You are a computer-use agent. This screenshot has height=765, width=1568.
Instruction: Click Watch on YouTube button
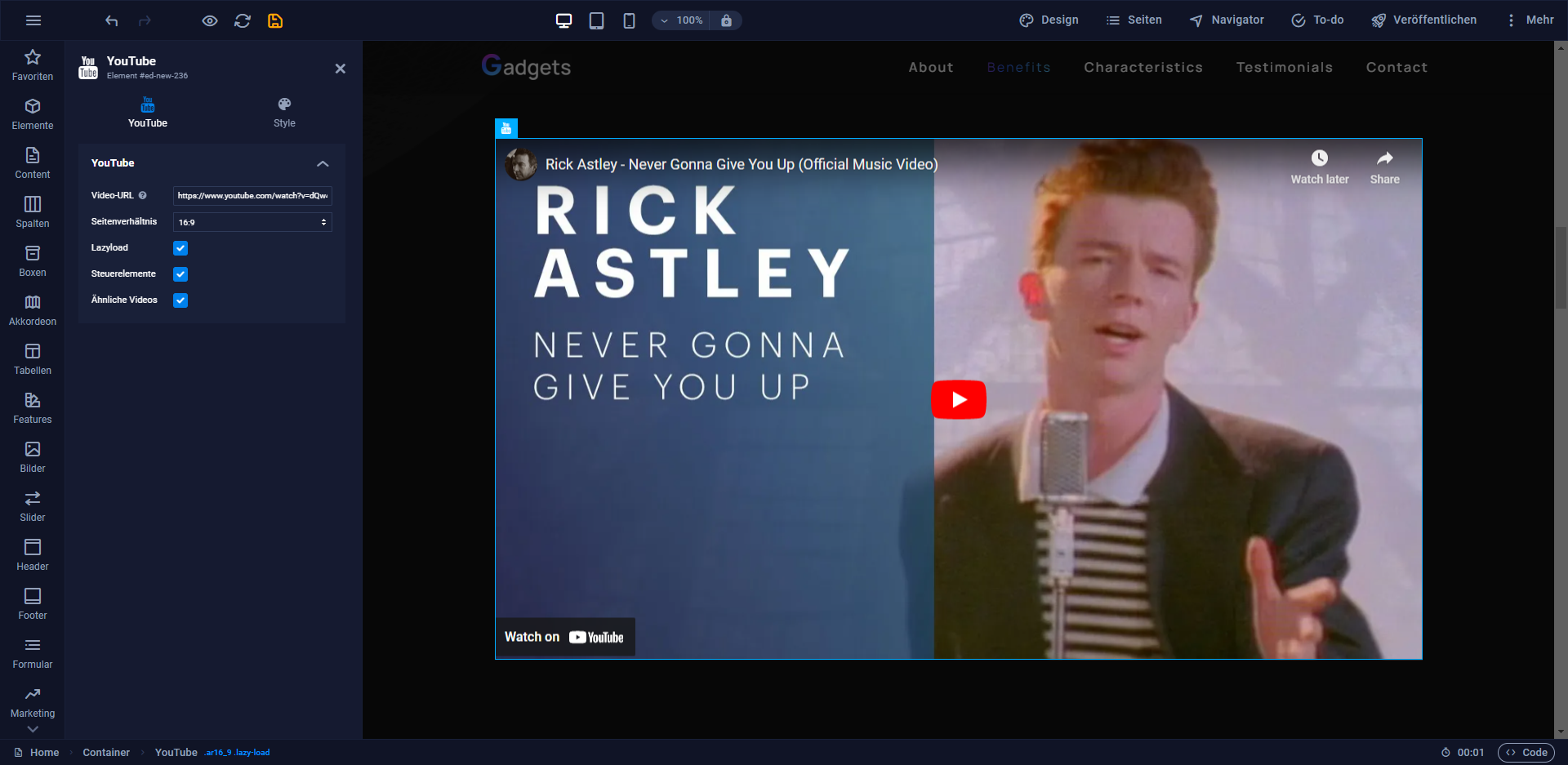tap(565, 637)
